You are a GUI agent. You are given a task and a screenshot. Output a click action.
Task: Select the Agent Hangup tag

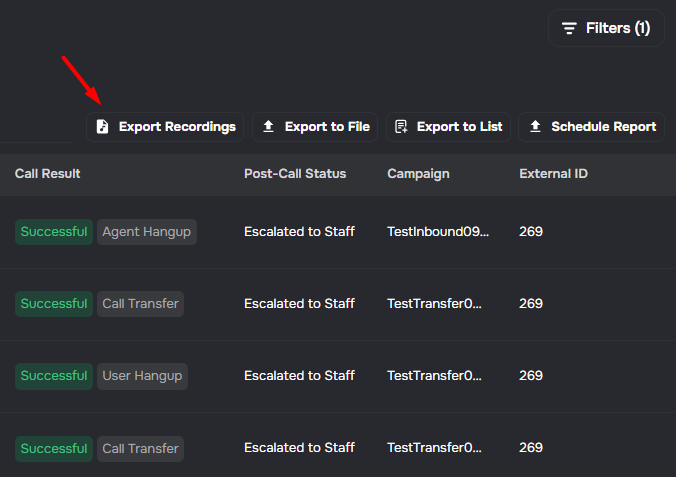[147, 232]
